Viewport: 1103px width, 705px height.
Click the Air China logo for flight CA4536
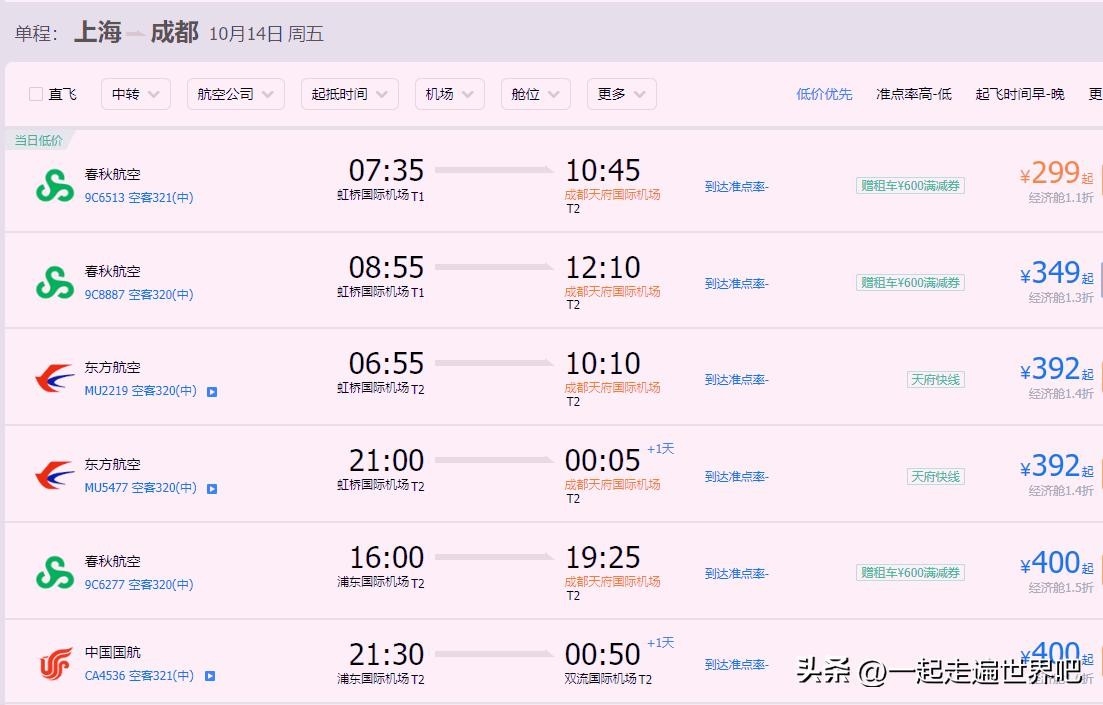tap(55, 664)
